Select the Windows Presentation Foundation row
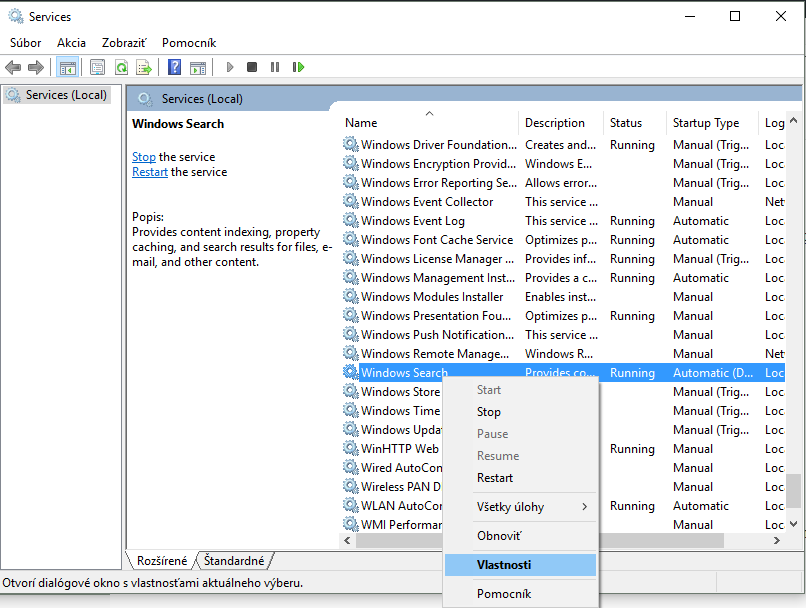Screen dimensions: 806x608 (x=563, y=316)
